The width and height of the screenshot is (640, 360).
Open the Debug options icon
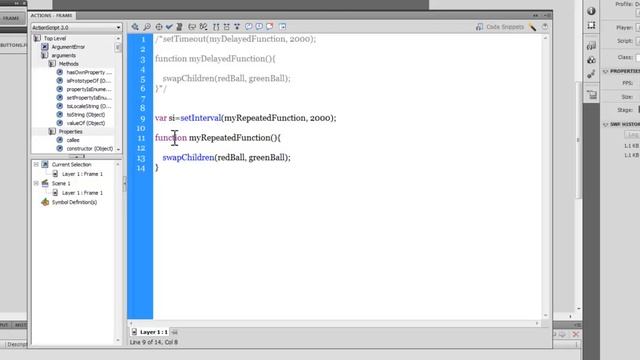204,27
